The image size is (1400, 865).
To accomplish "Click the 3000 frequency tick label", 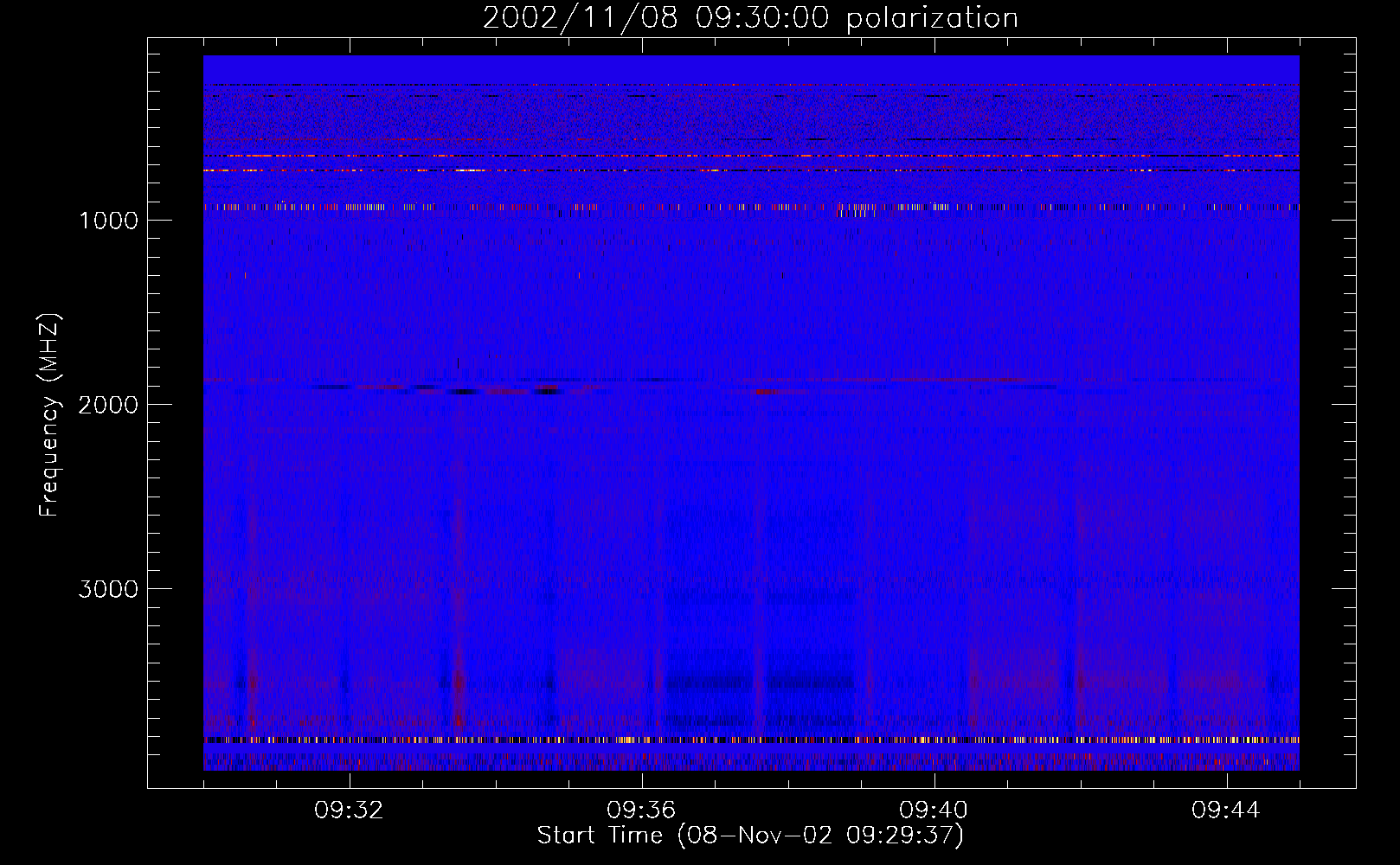I will [x=108, y=589].
